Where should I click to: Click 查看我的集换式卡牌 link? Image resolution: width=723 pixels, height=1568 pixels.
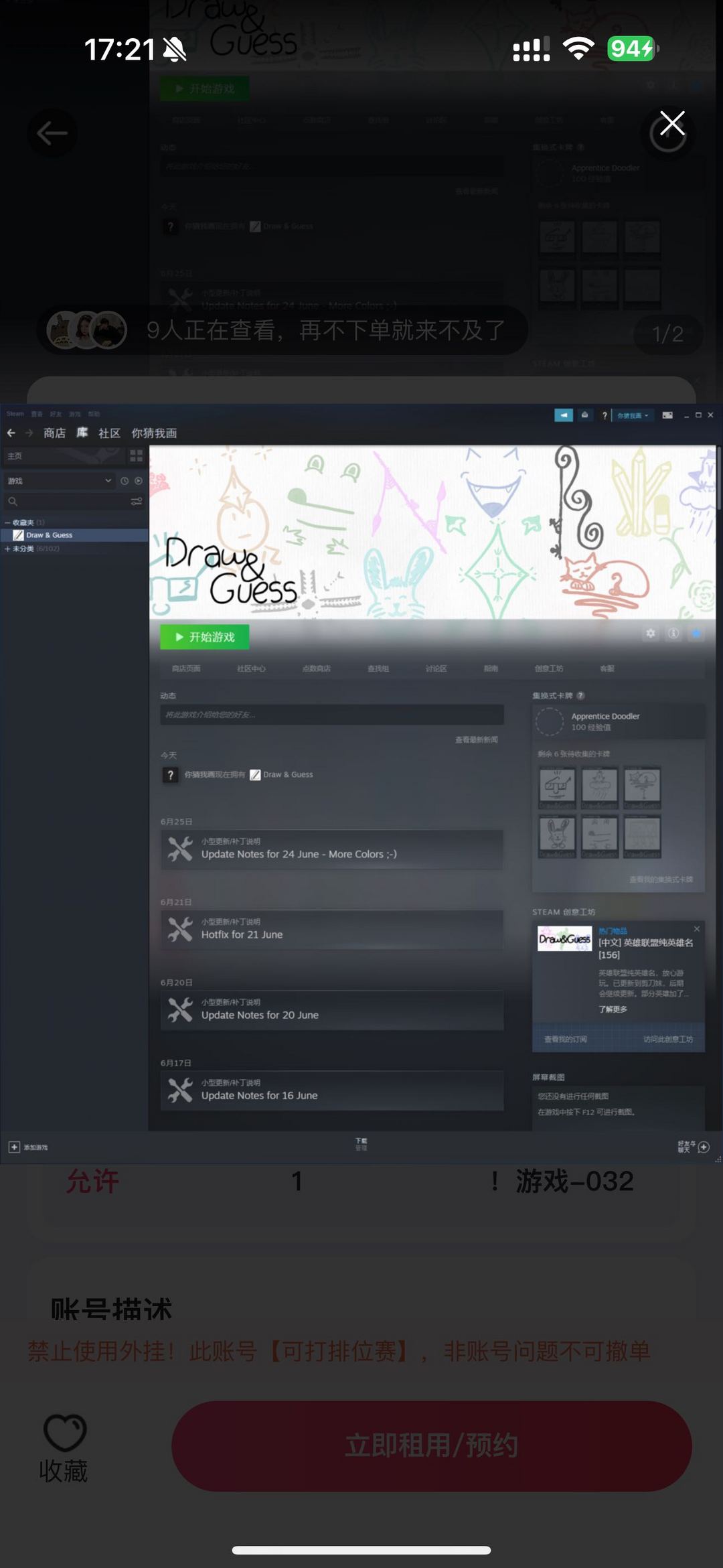point(661,879)
